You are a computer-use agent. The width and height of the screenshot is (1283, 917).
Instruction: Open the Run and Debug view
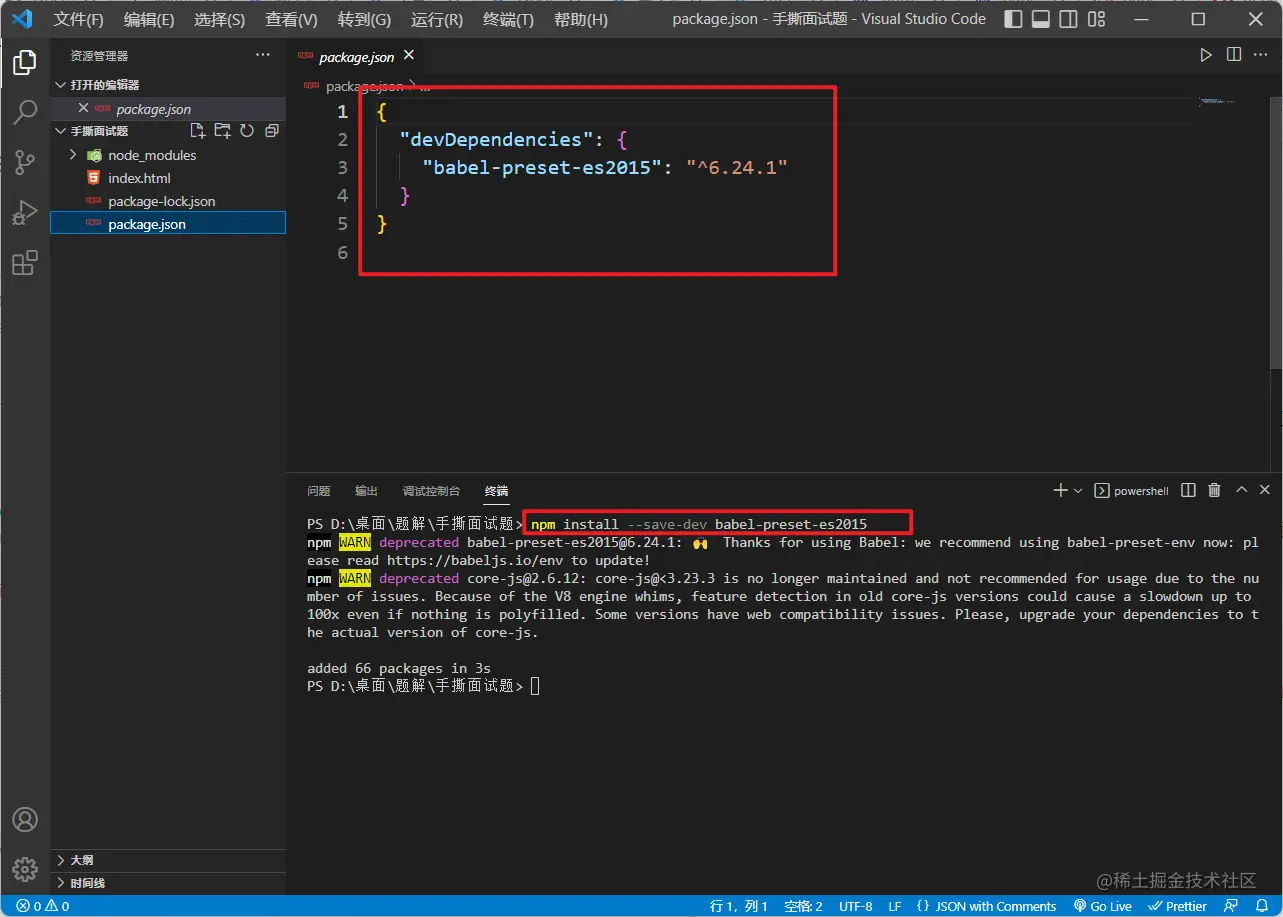25,212
